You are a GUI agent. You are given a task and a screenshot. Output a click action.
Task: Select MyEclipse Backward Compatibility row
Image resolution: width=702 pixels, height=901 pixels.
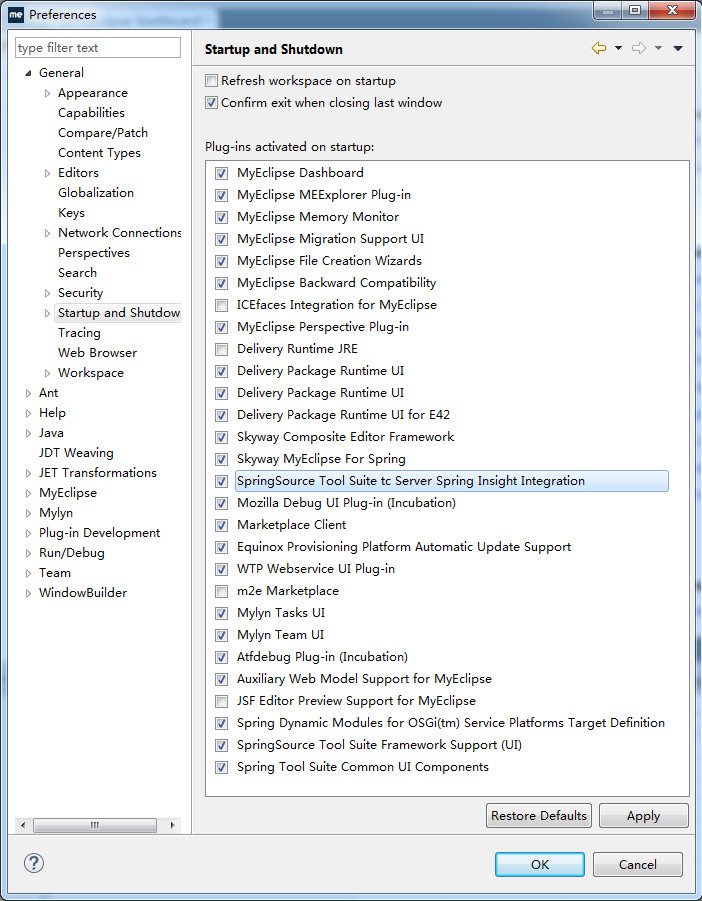click(x=337, y=283)
